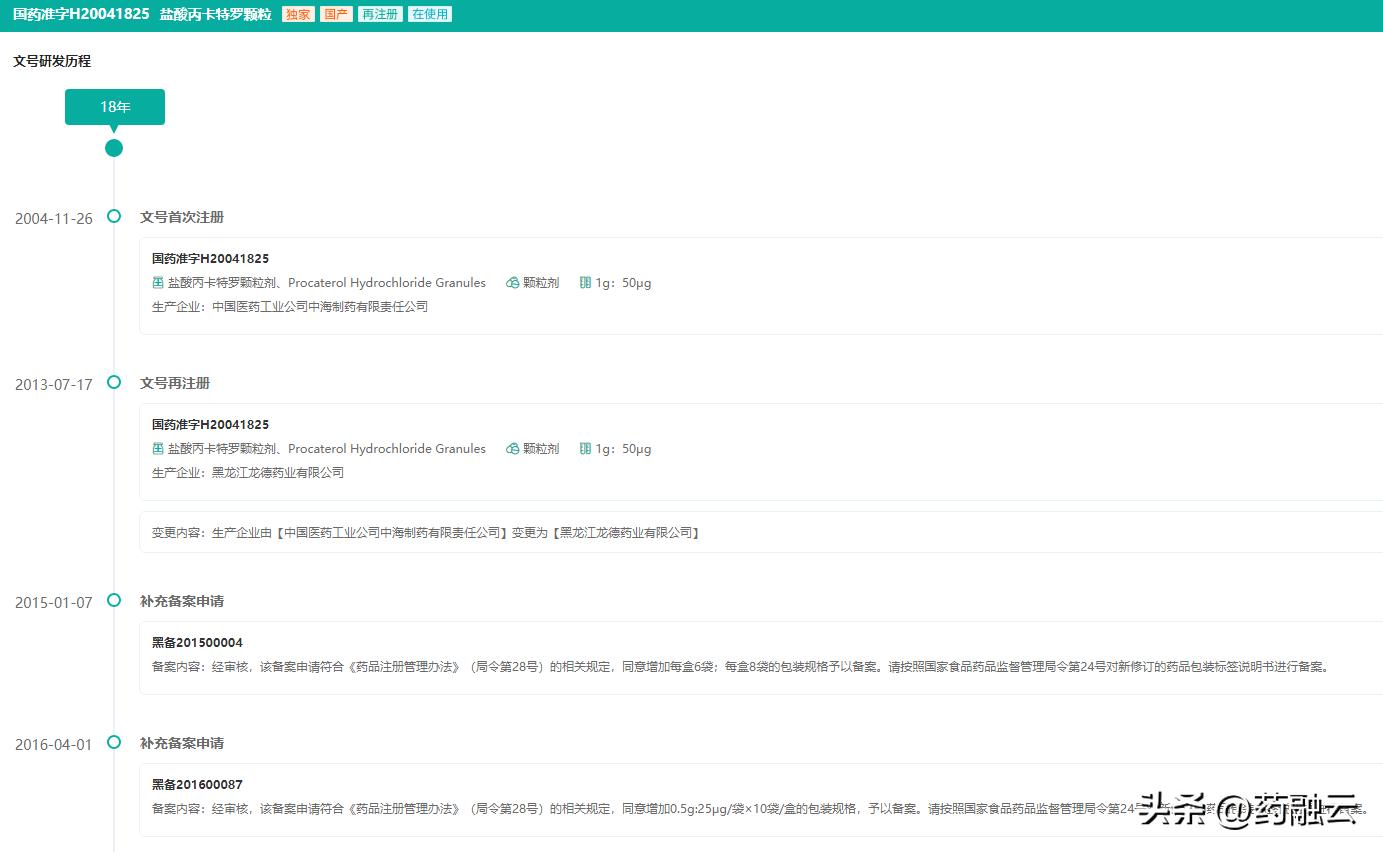Click the 备案内容 text under 黑备201500004
The image size is (1383, 852).
click(x=744, y=667)
